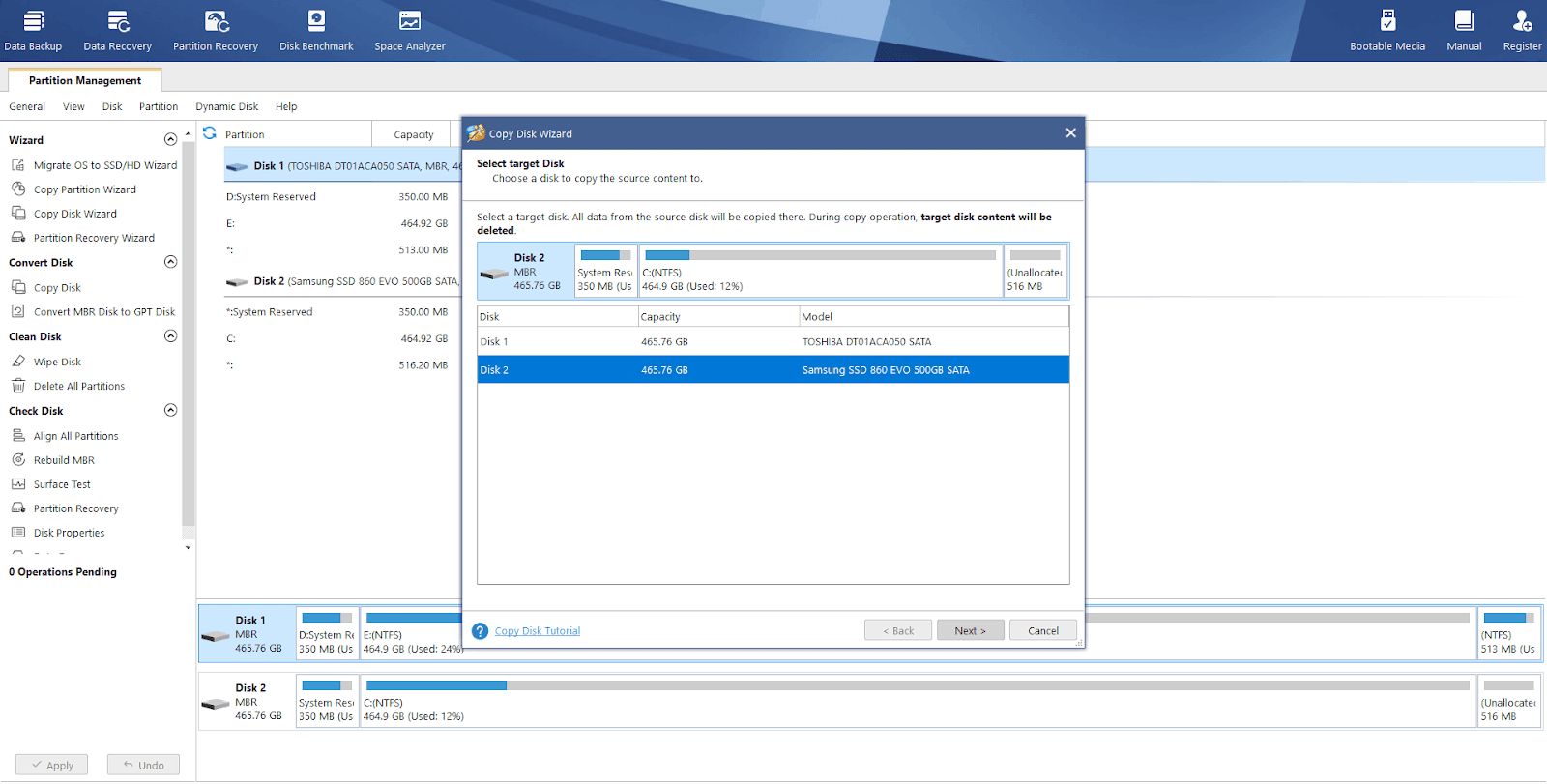1547x784 pixels.
Task: Open Space Analyzer
Action: (410, 31)
